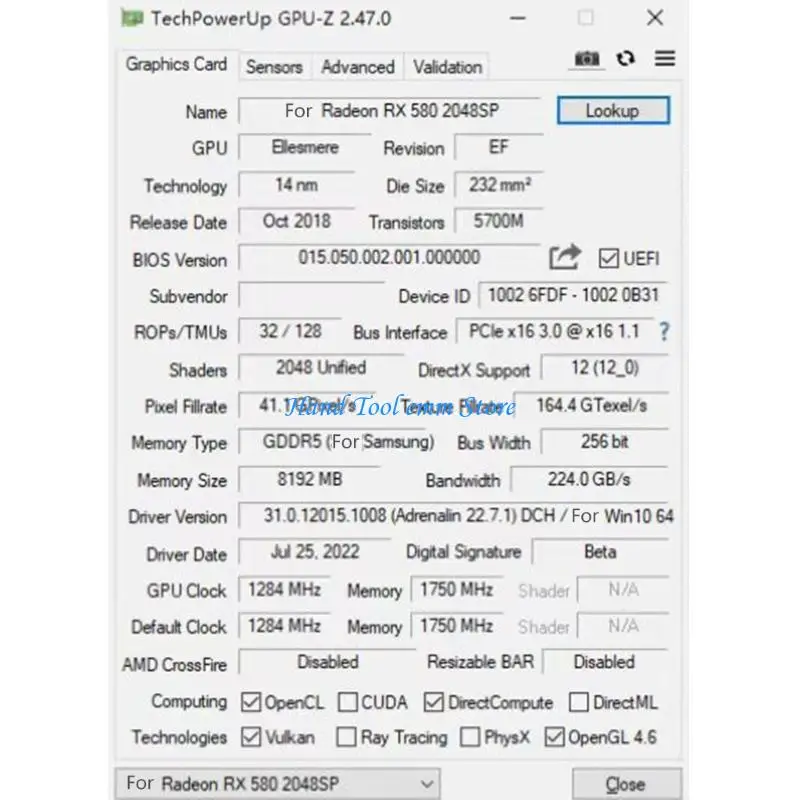Click the Bus Width value 256 bit
This screenshot has width=800, height=800.
click(605, 442)
